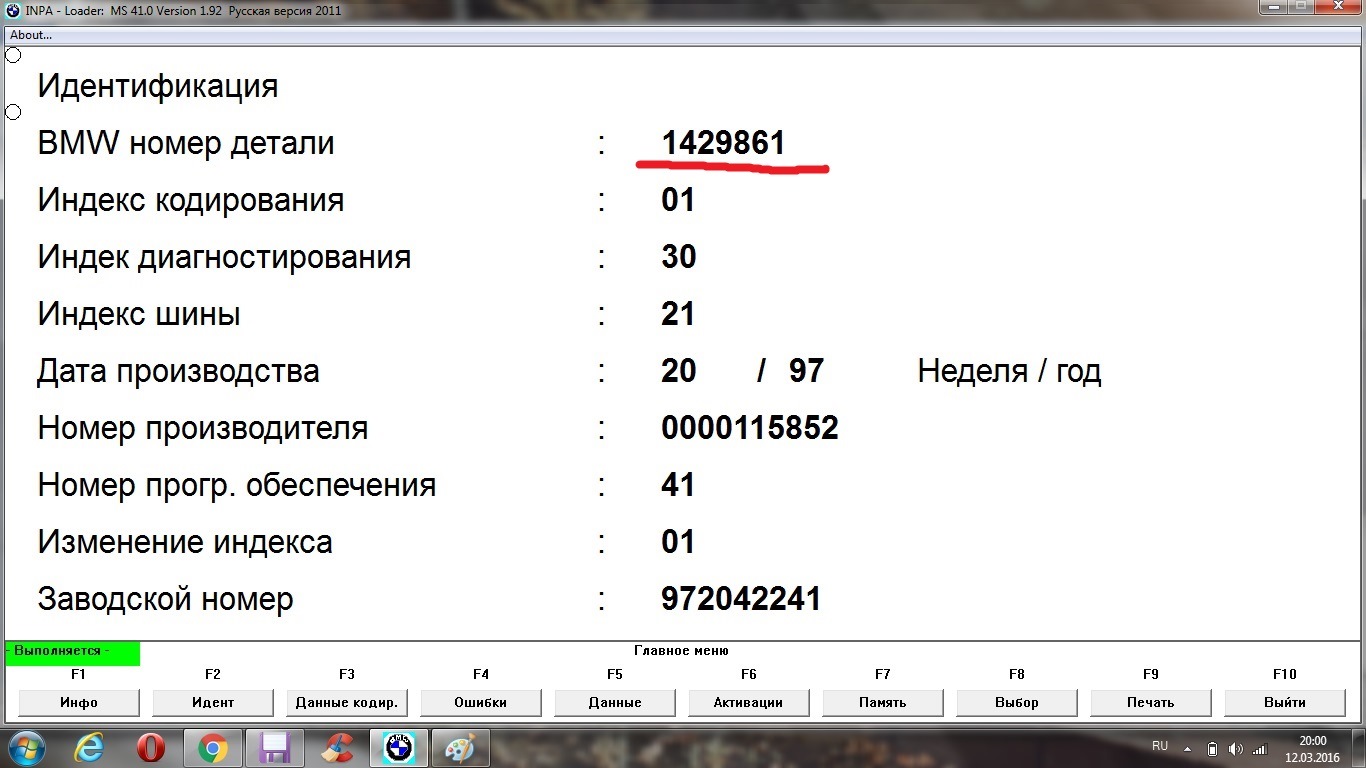This screenshot has height=768, width=1366.
Task: Click the F5 Данные button
Action: [x=615, y=702]
